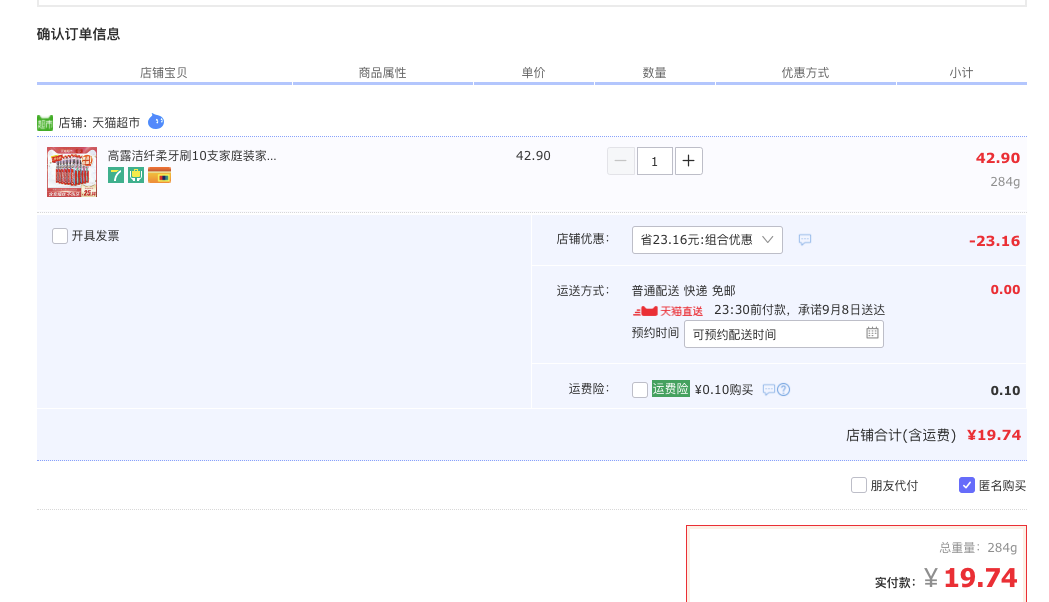The height and width of the screenshot is (602, 1049).
Task: Click the 0.10 insurance fee value
Action: (x=1005, y=391)
